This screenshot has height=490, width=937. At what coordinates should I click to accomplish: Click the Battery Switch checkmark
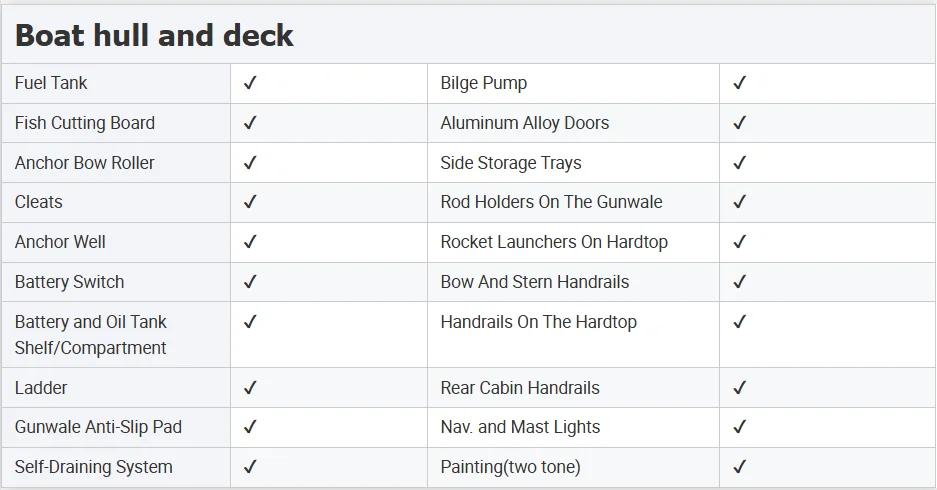pyautogui.click(x=250, y=282)
